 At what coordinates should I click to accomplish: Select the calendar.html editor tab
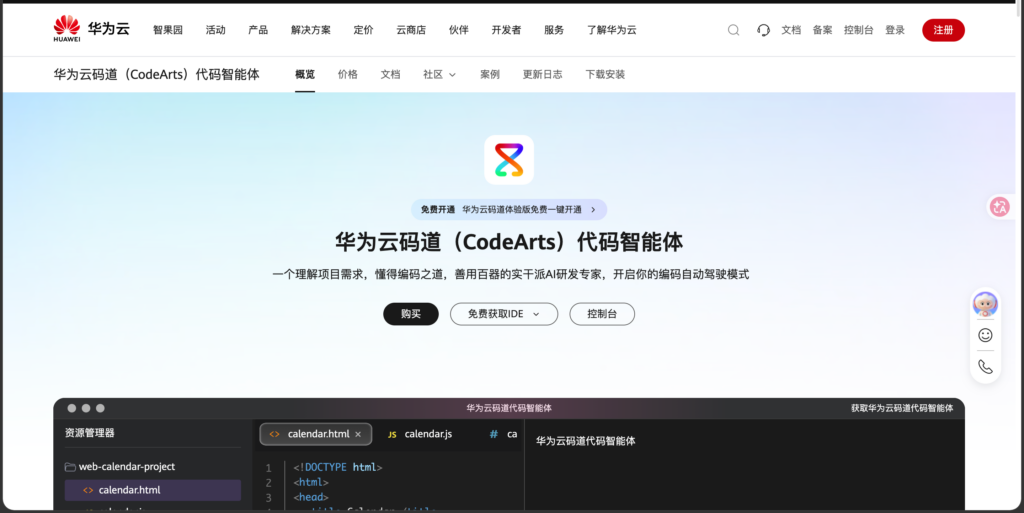click(316, 434)
